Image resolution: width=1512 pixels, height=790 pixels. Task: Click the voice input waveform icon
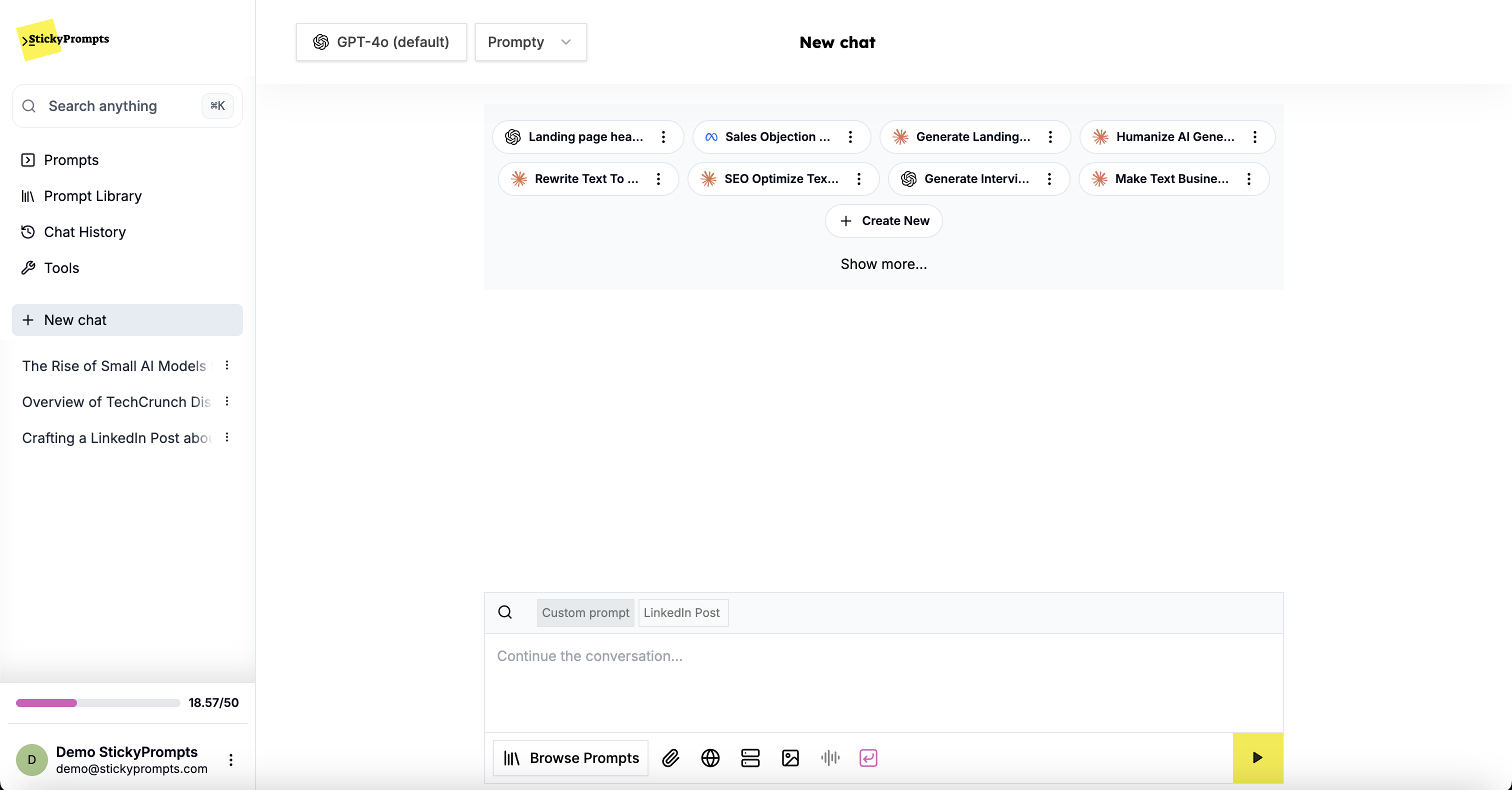pos(829,757)
